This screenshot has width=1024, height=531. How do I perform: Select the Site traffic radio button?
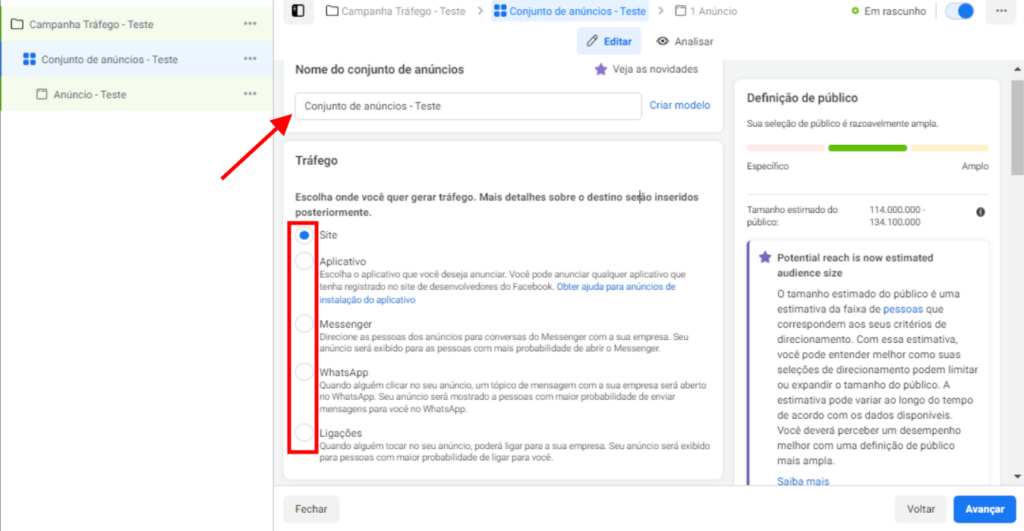click(304, 235)
